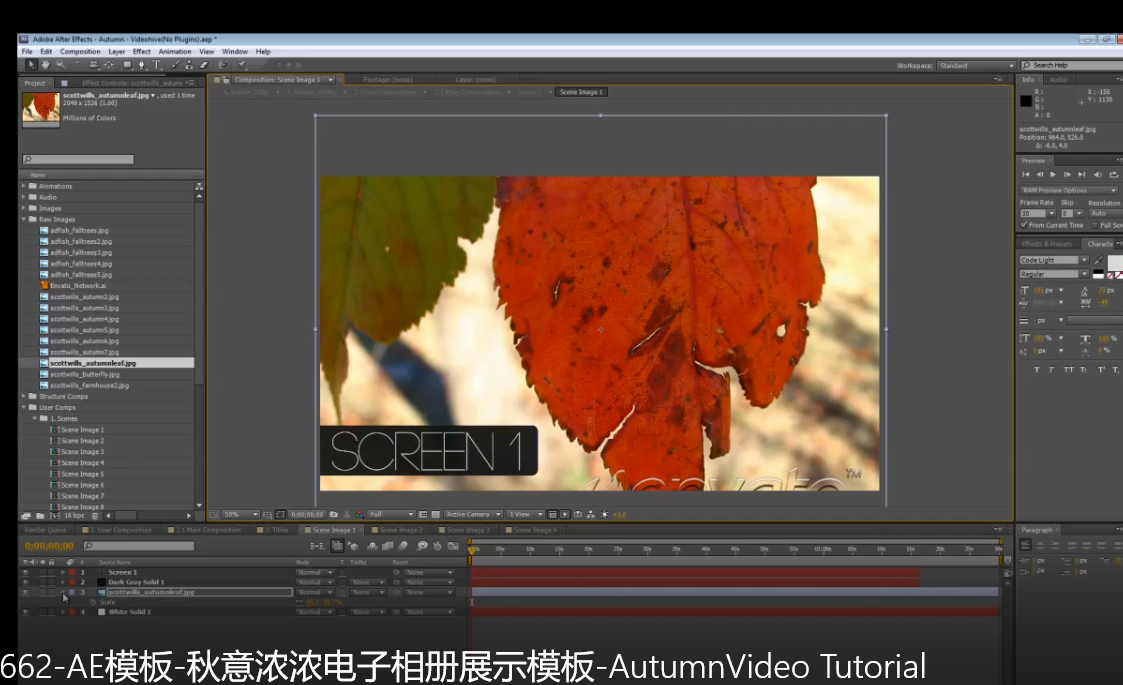Open the Code Light font family dropdown
The height and width of the screenshot is (685, 1123).
pyautogui.click(x=1054, y=260)
